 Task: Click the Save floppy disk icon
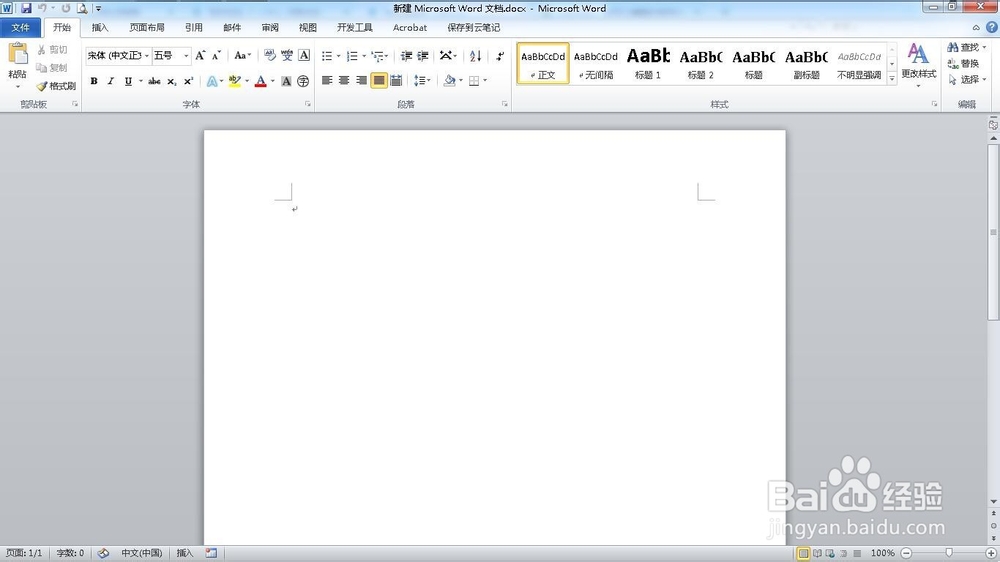pos(26,8)
